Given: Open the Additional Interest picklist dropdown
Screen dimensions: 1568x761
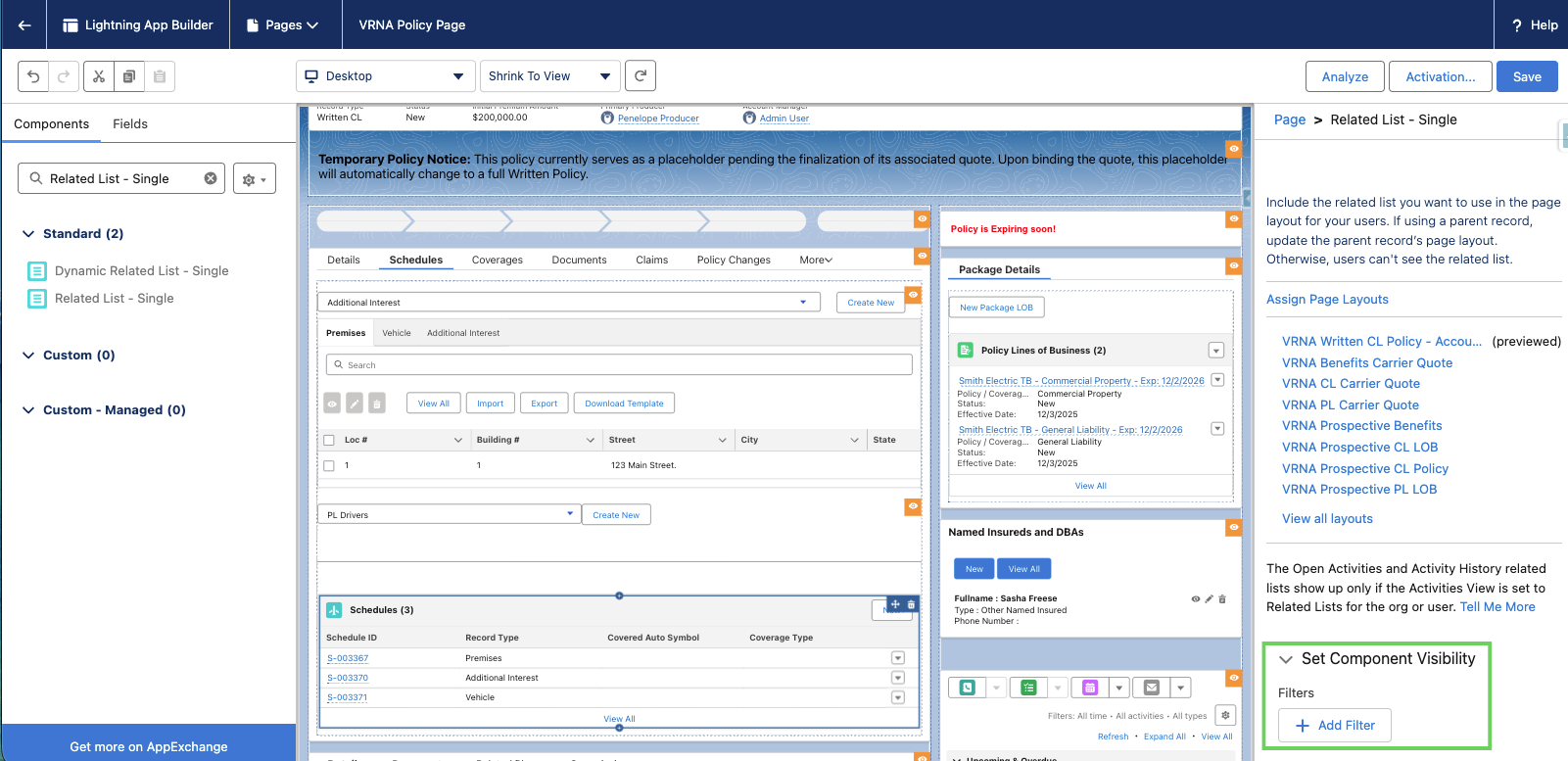Looking at the screenshot, I should tap(569, 302).
